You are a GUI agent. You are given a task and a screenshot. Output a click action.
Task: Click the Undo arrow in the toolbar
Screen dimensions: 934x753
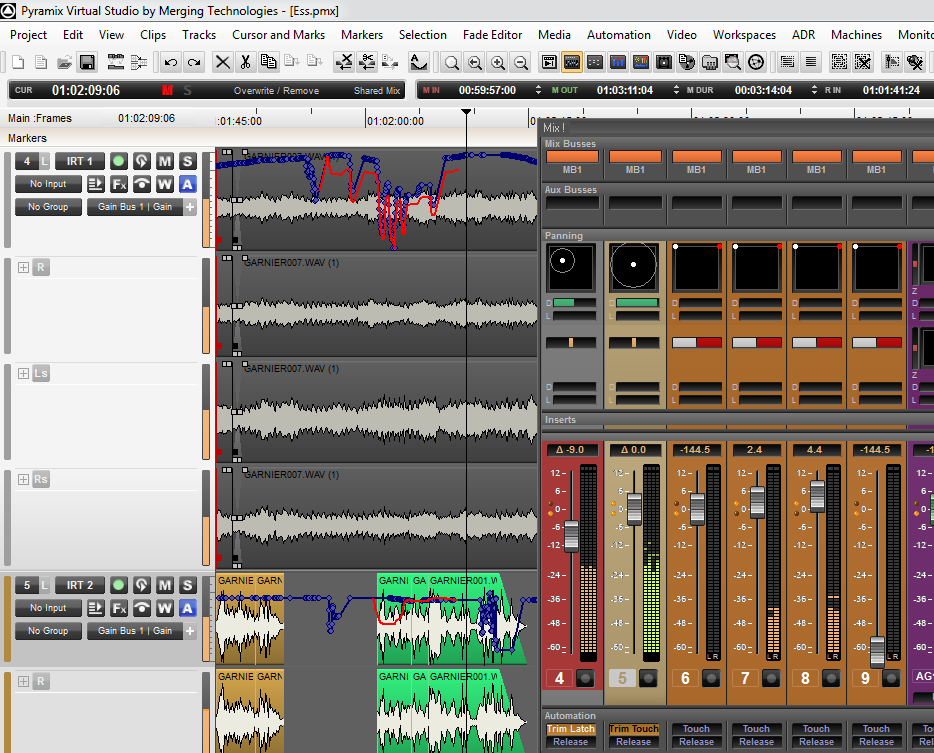(x=171, y=62)
